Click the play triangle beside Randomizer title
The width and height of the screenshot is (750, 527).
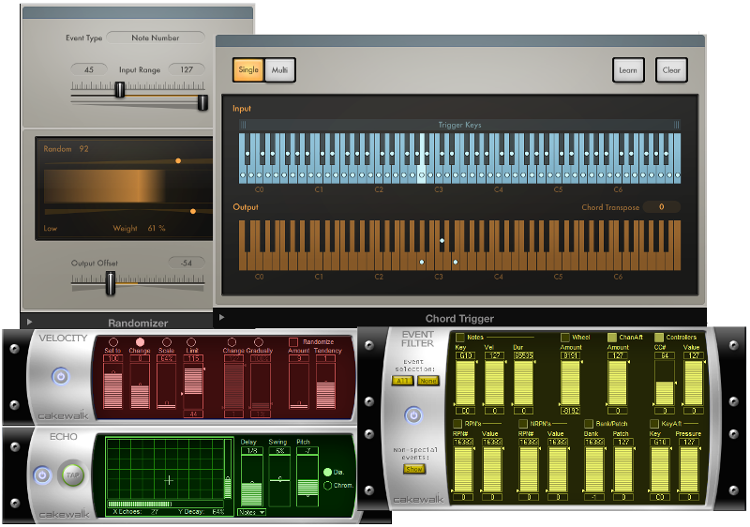pyautogui.click(x=29, y=322)
